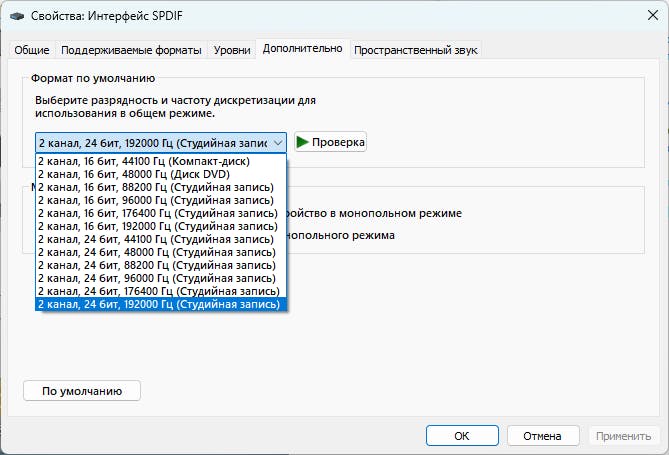Viewport: 669px width, 455px height.
Task: Open the Пространственный звук tab
Action: click(416, 50)
